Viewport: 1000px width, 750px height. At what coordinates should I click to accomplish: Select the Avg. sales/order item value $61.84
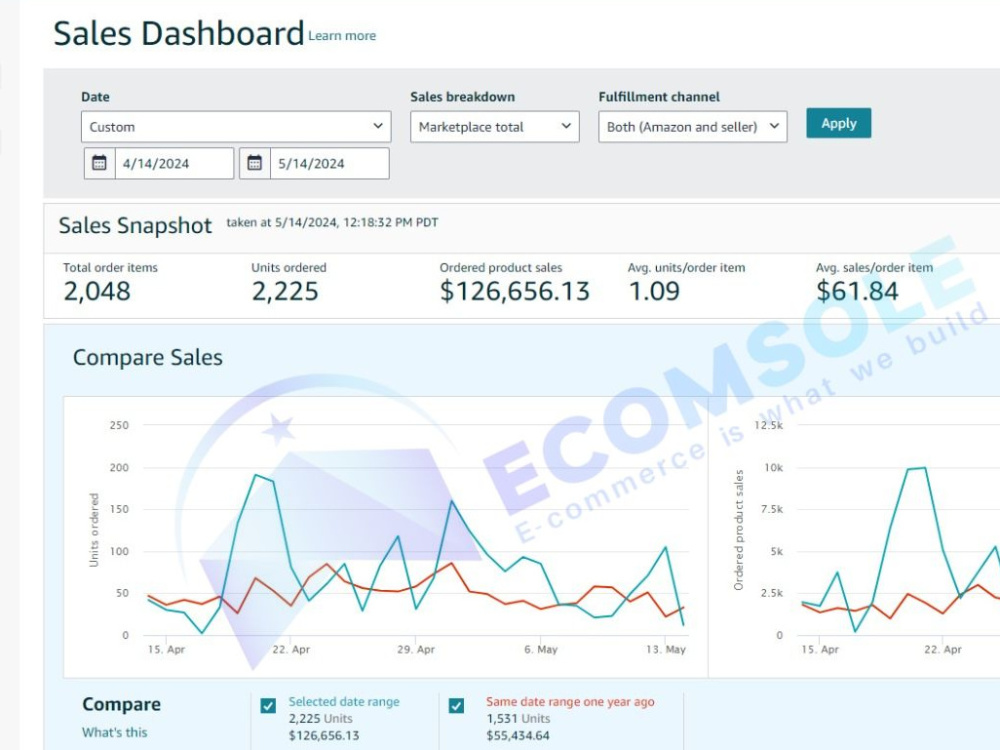pyautogui.click(x=857, y=291)
